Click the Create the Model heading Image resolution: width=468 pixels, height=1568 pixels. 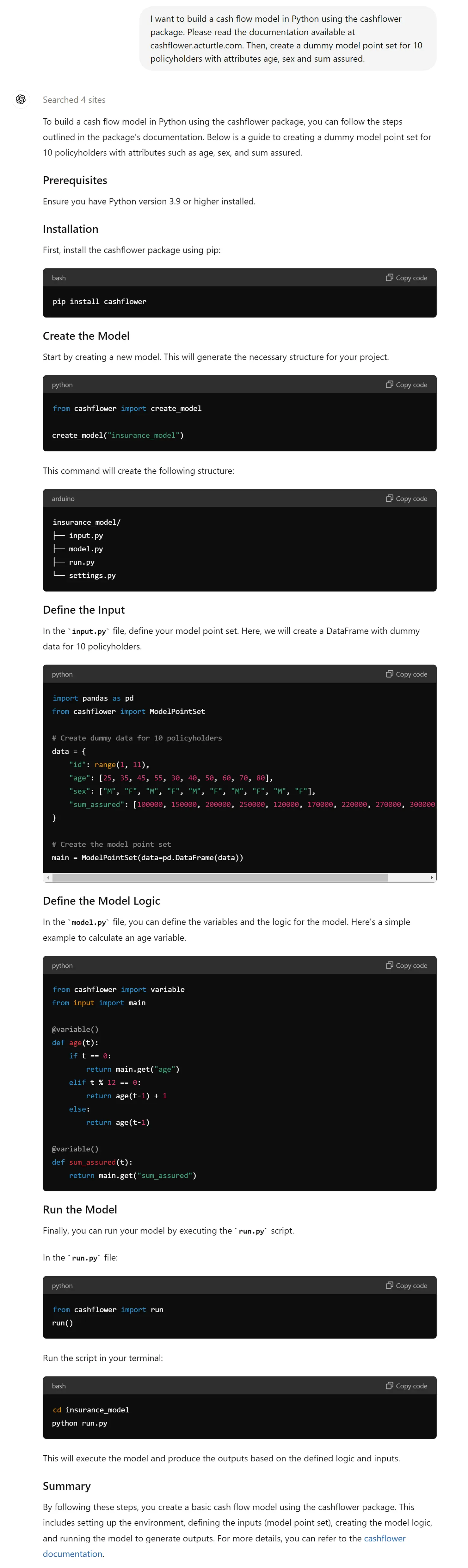pos(86,336)
